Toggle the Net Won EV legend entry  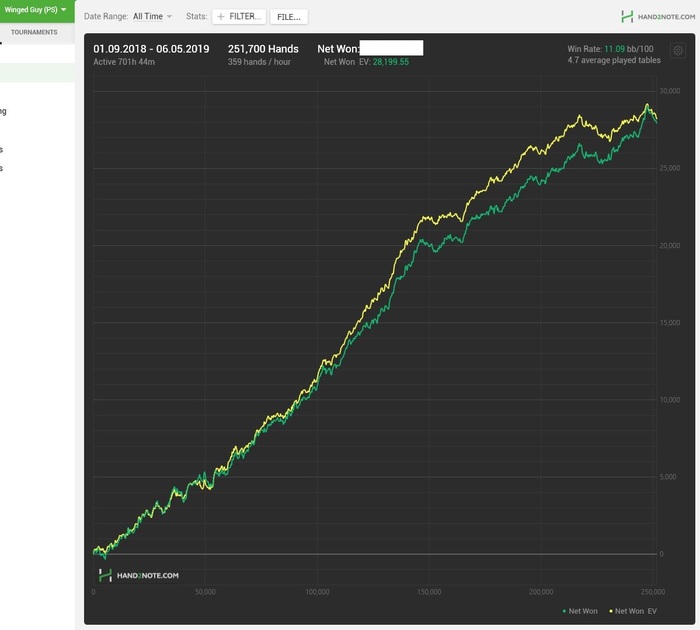(633, 611)
